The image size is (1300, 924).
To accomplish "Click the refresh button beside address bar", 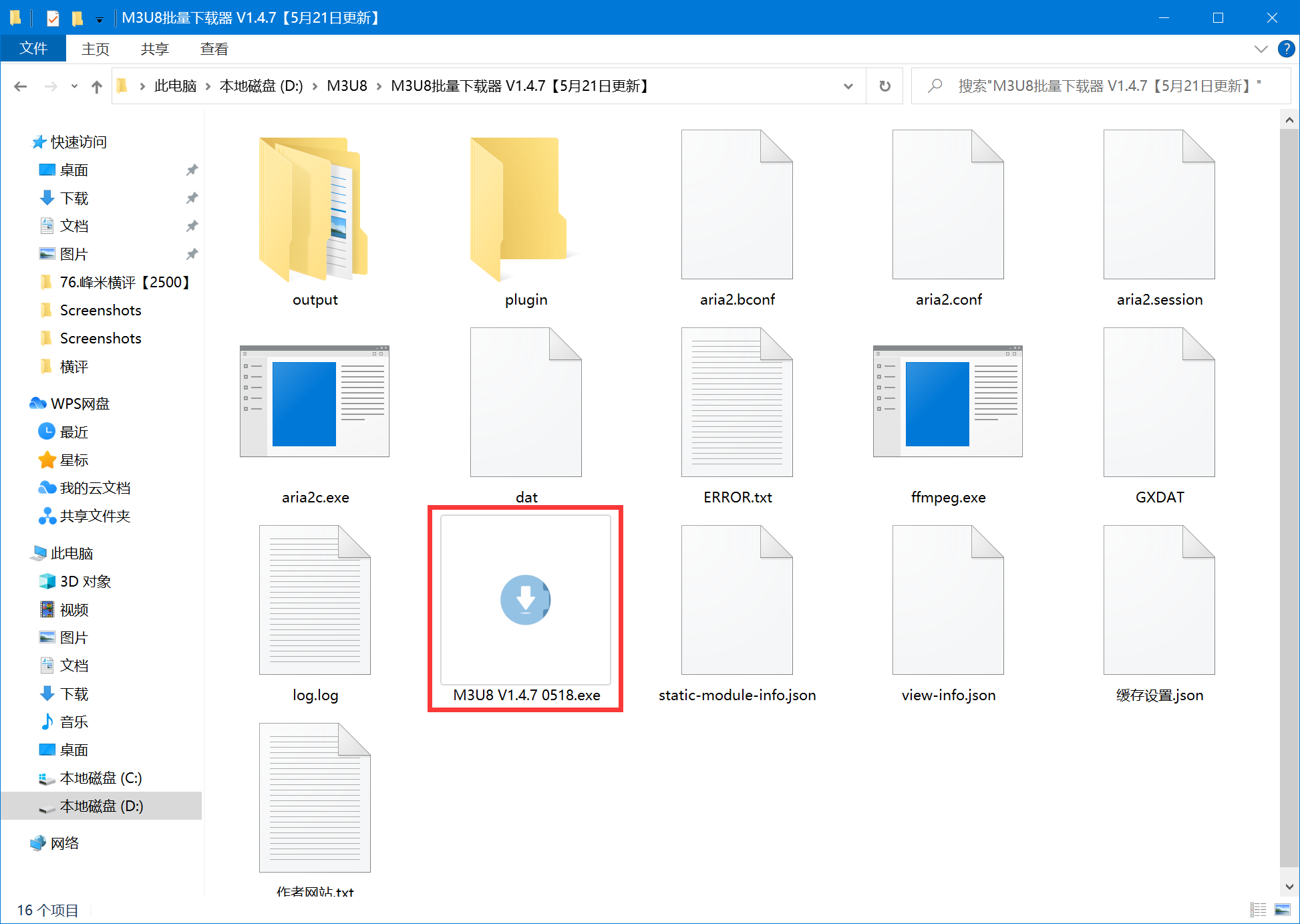I will click(x=884, y=86).
